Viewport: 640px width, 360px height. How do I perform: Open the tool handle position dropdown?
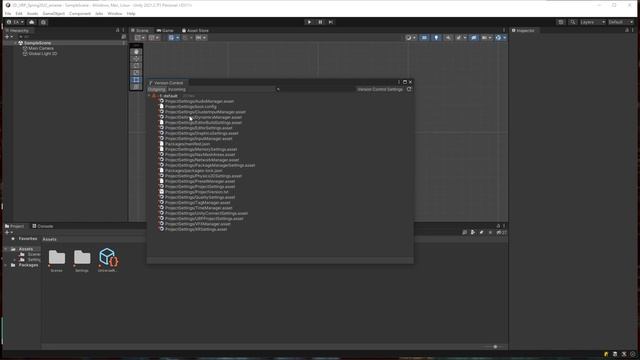pyautogui.click(x=140, y=38)
